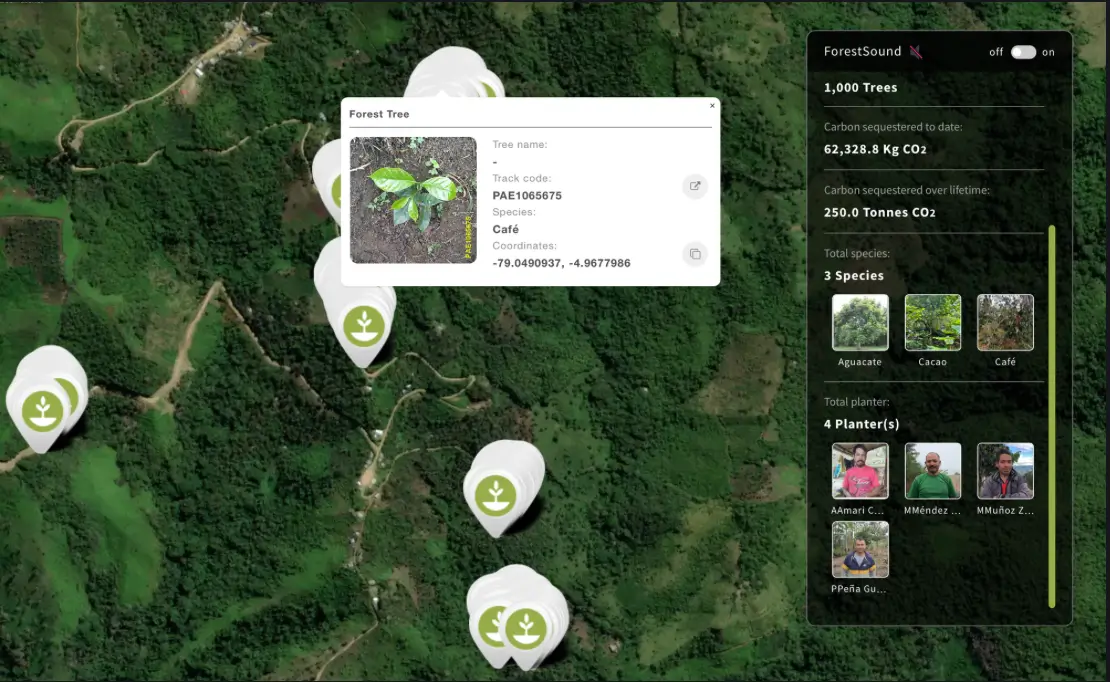The width and height of the screenshot is (1110, 682).
Task: Select the Cacao species thumbnail
Action: (932, 321)
